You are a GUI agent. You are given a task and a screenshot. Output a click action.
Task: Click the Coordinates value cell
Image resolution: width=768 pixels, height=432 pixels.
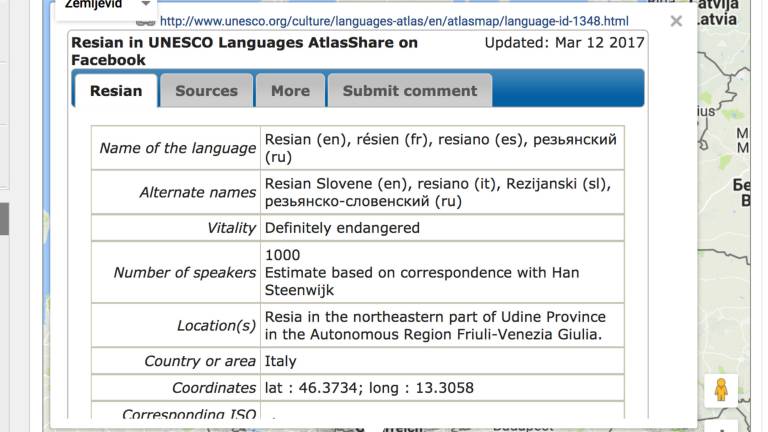[369, 388]
